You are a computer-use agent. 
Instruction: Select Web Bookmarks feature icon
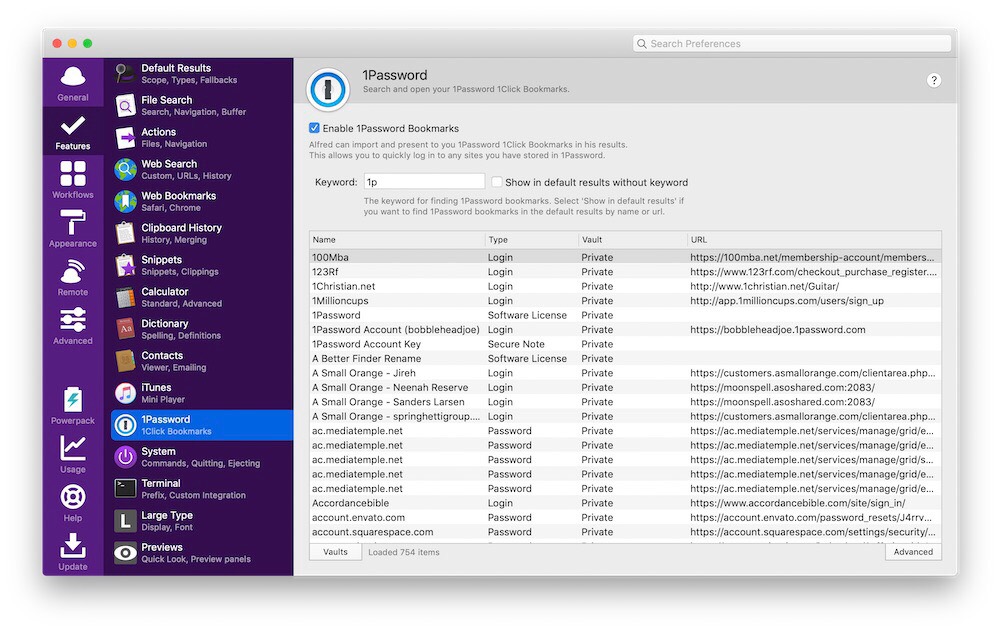126,201
